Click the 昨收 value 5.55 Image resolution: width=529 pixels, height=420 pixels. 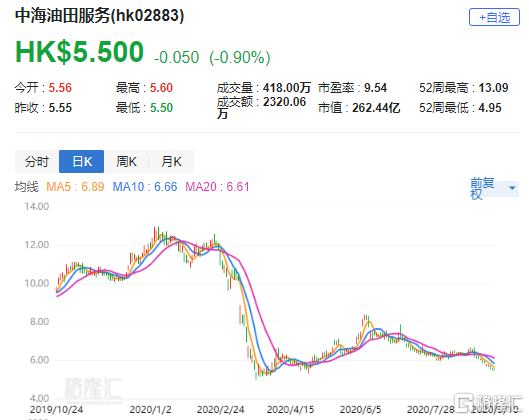(x=60, y=108)
